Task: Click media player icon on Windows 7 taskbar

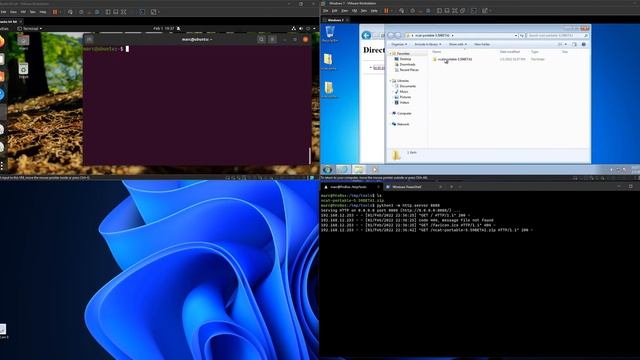Action: (374, 169)
